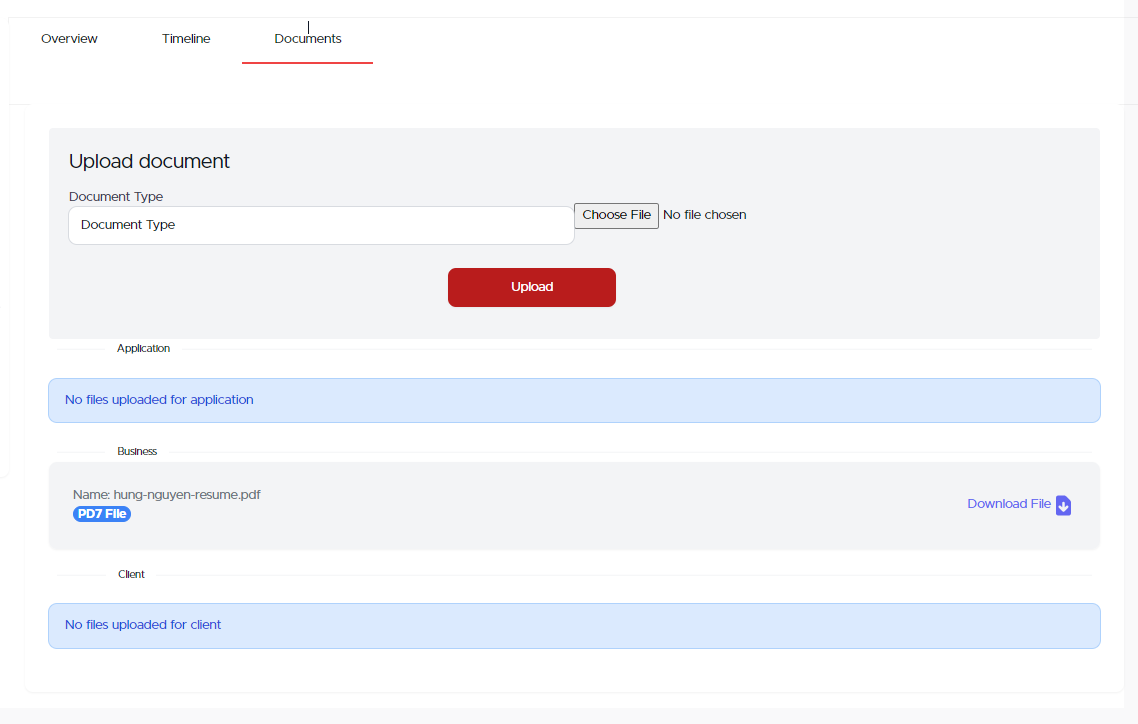Click the Application section label
This screenshot has width=1138, height=724.
click(144, 349)
